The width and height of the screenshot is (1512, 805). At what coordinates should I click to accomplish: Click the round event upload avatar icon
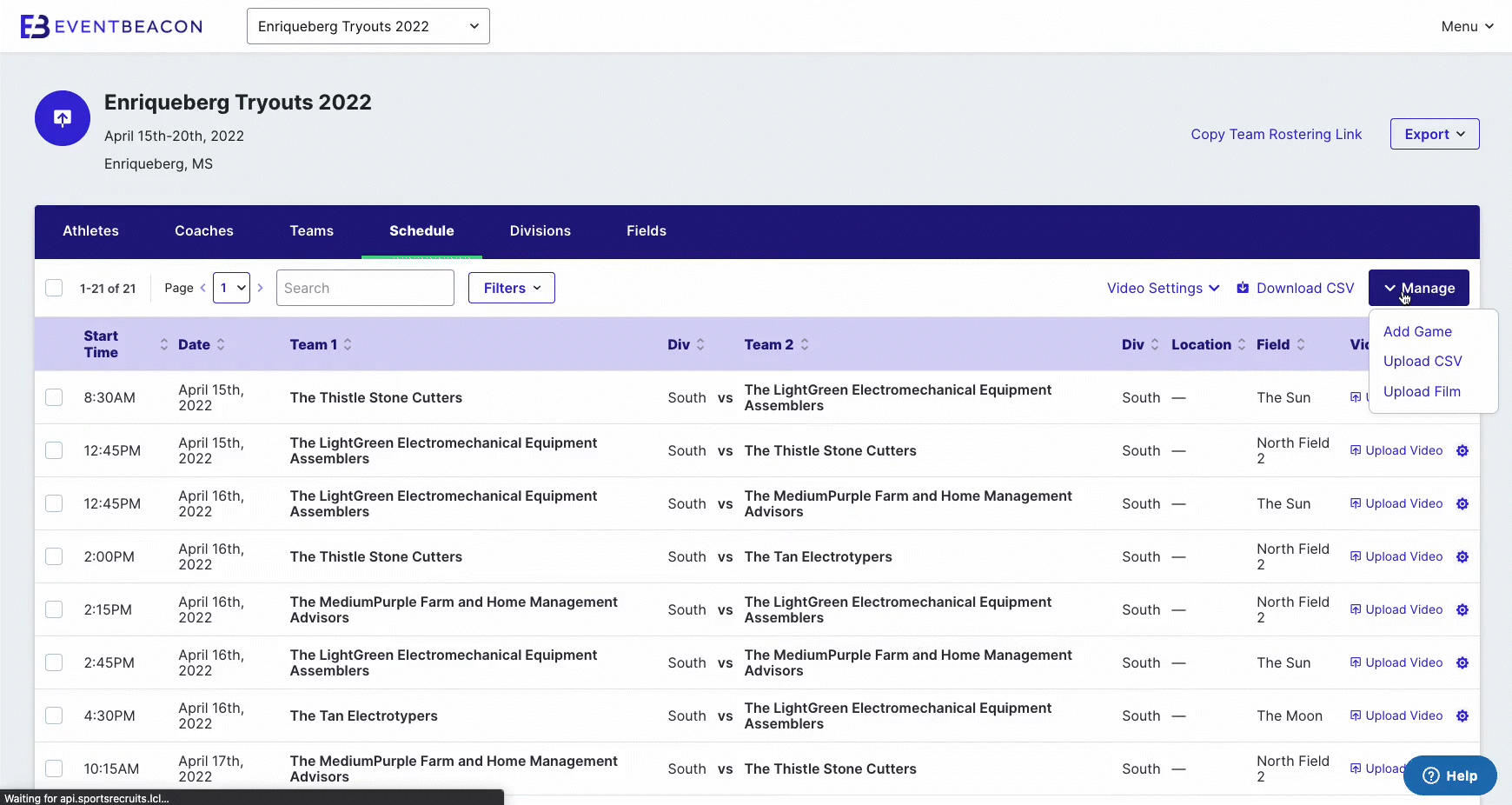pyautogui.click(x=63, y=118)
